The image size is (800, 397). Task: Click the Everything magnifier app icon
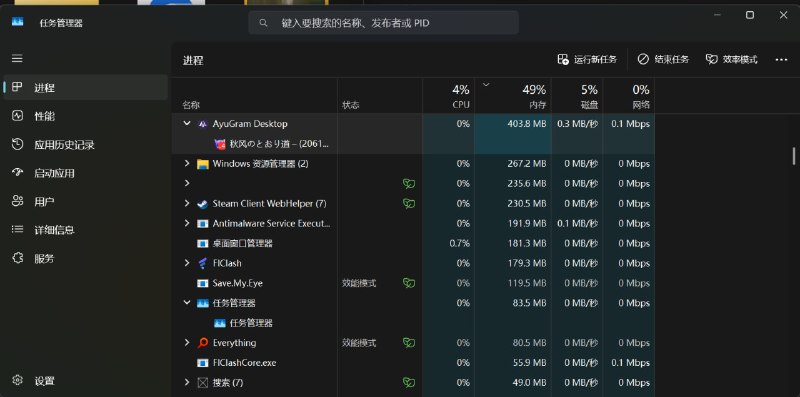(203, 343)
